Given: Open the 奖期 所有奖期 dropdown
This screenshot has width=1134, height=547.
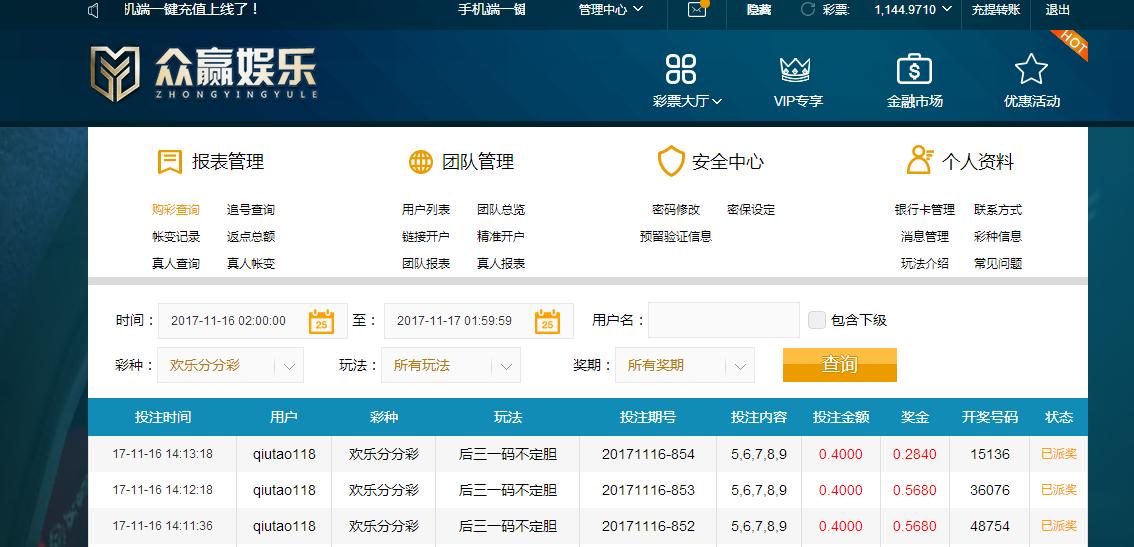Looking at the screenshot, I should click(x=685, y=365).
